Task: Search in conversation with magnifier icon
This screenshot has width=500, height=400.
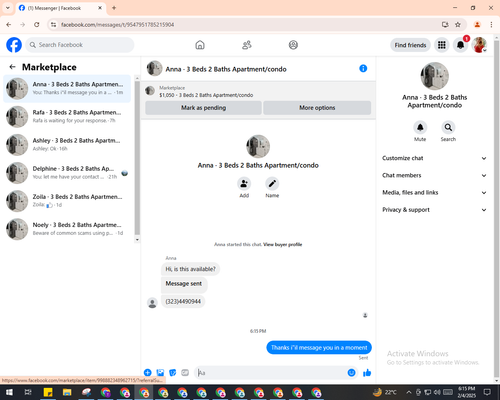Action: click(448, 127)
